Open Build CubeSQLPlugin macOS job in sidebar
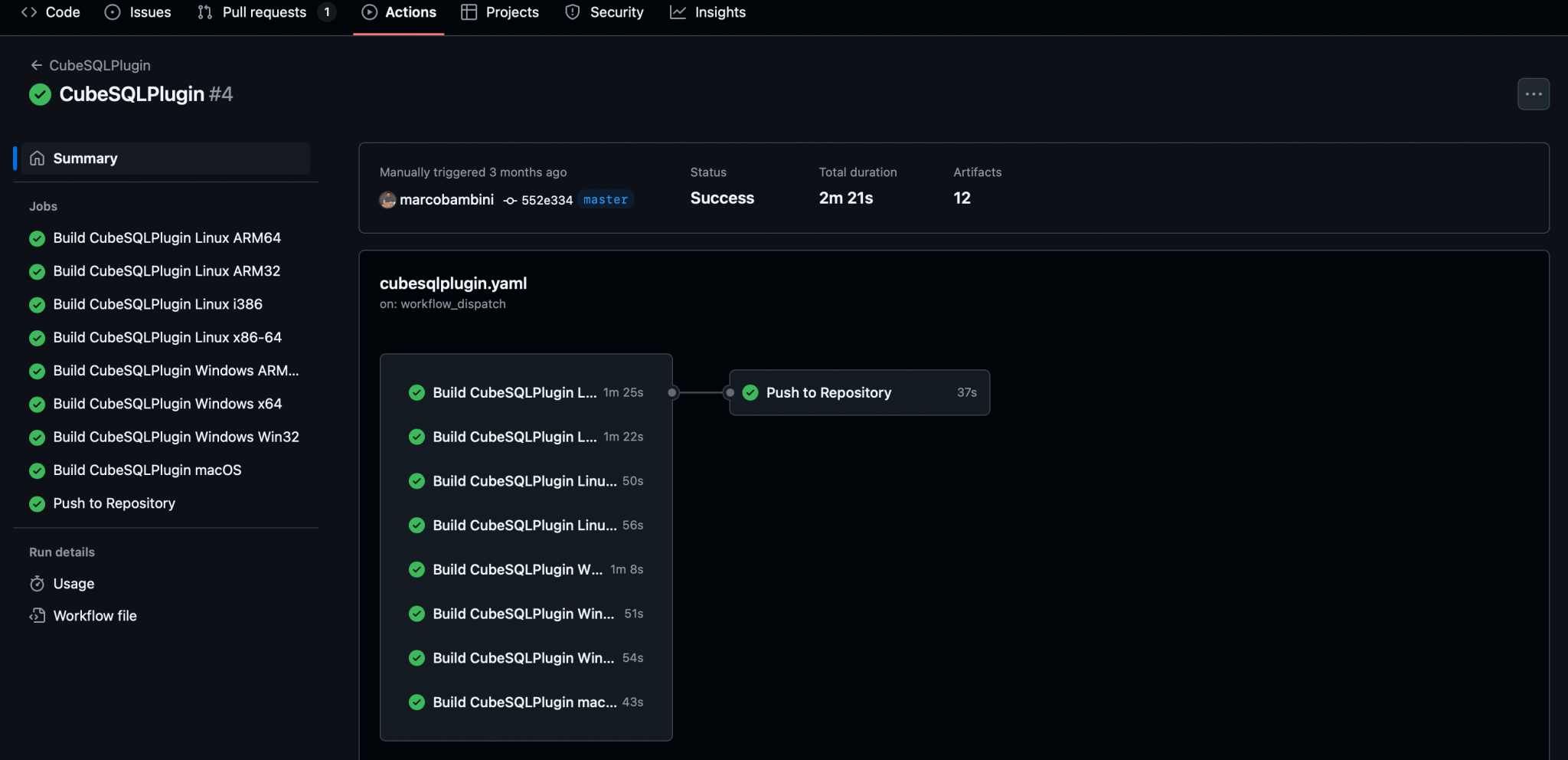 [x=147, y=470]
